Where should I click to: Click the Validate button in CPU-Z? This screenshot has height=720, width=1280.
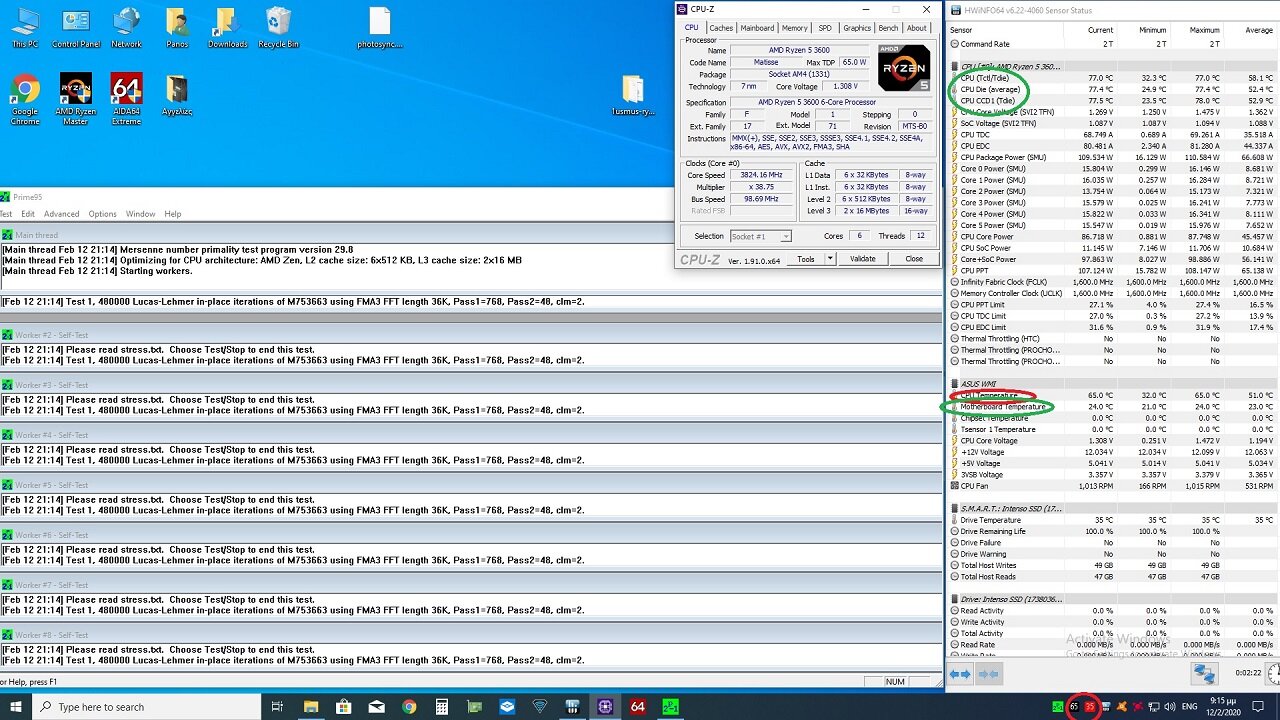862,259
